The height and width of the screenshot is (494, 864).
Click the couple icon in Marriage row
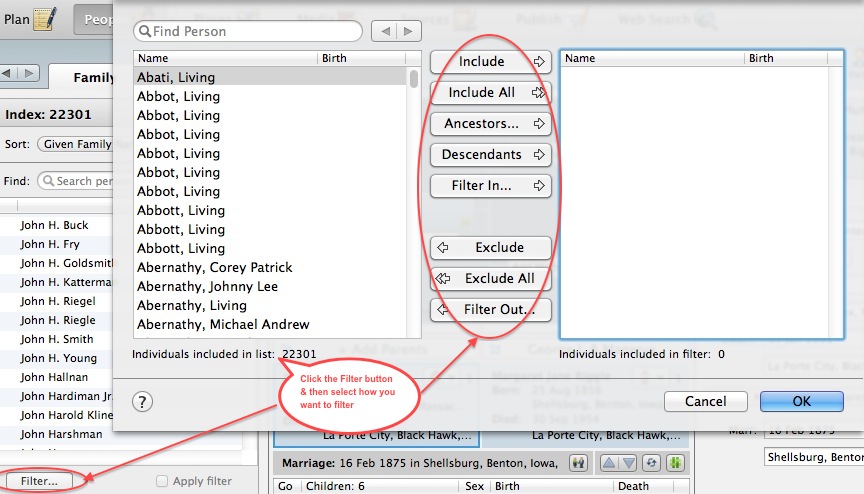coord(578,463)
